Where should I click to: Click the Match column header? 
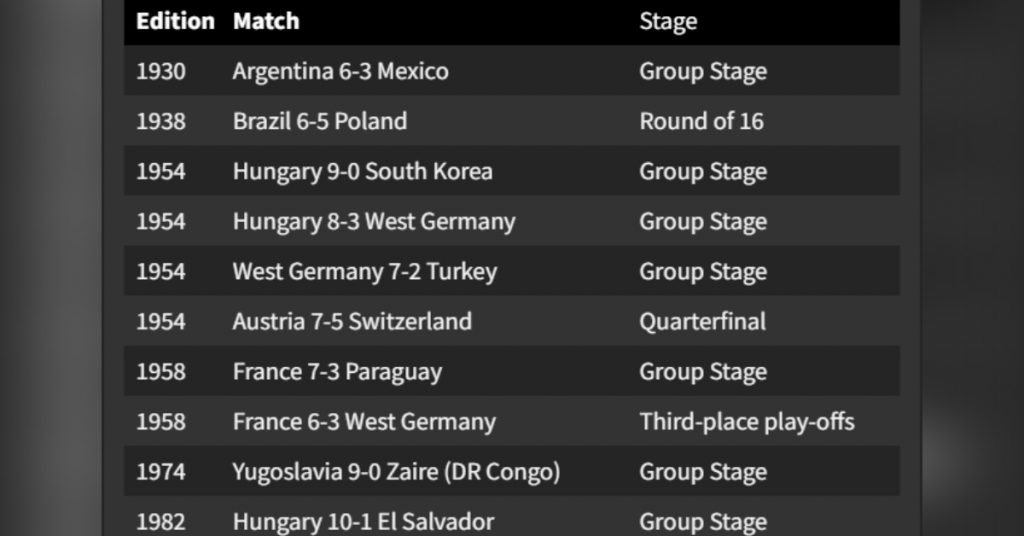266,22
